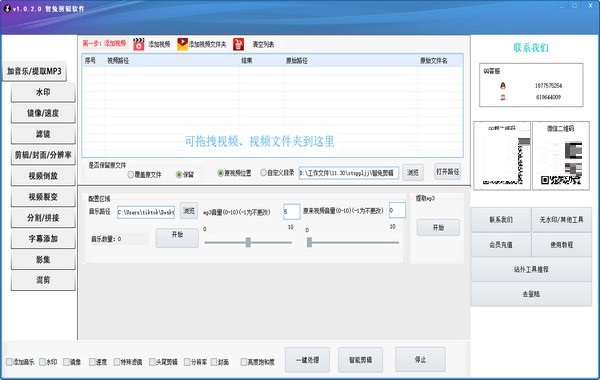Viewport: 600px width, 380px height.
Task: Click the mp3音量 value box
Action: pos(292,211)
